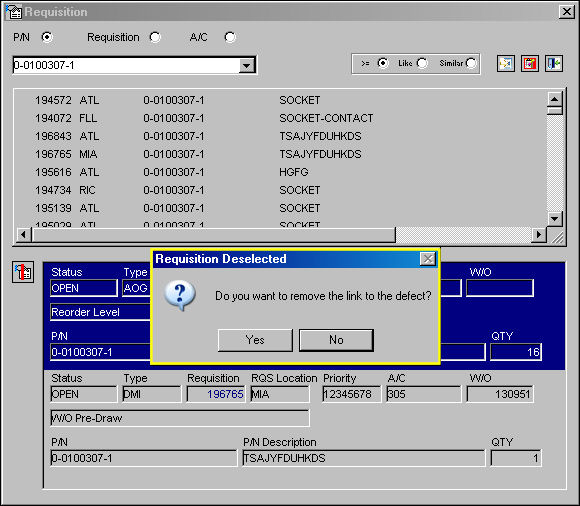Click the Reorder Level field
The width and height of the screenshot is (580, 506).
tap(100, 312)
